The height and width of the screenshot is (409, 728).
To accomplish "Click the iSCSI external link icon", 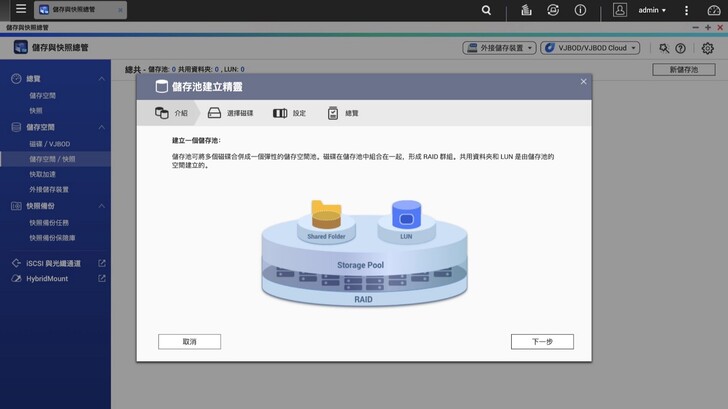I will click(102, 263).
